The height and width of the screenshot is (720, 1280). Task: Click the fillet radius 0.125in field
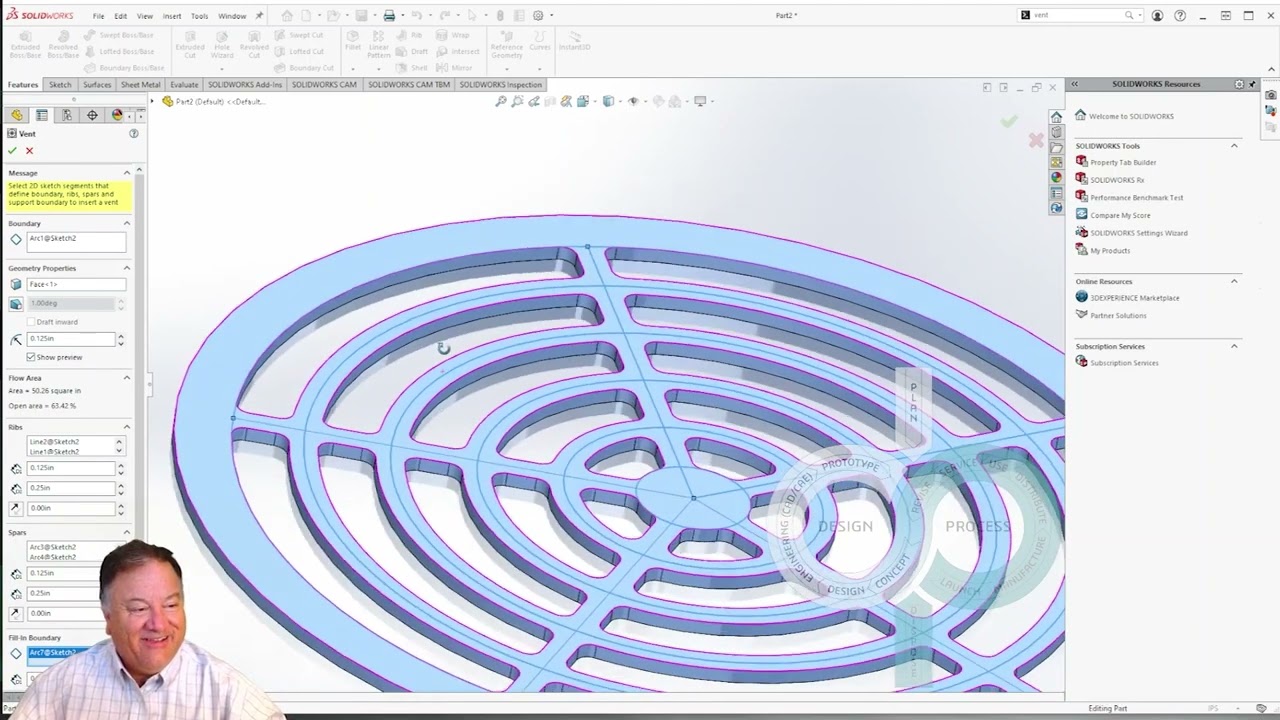(71, 339)
